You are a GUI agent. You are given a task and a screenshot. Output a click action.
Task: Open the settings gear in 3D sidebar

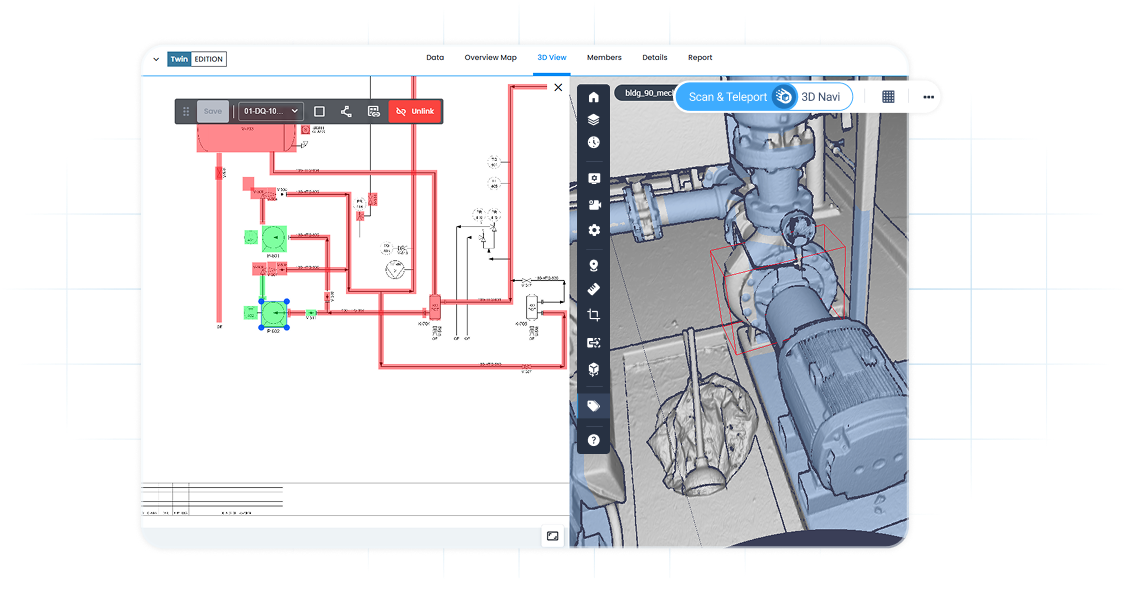tap(594, 230)
